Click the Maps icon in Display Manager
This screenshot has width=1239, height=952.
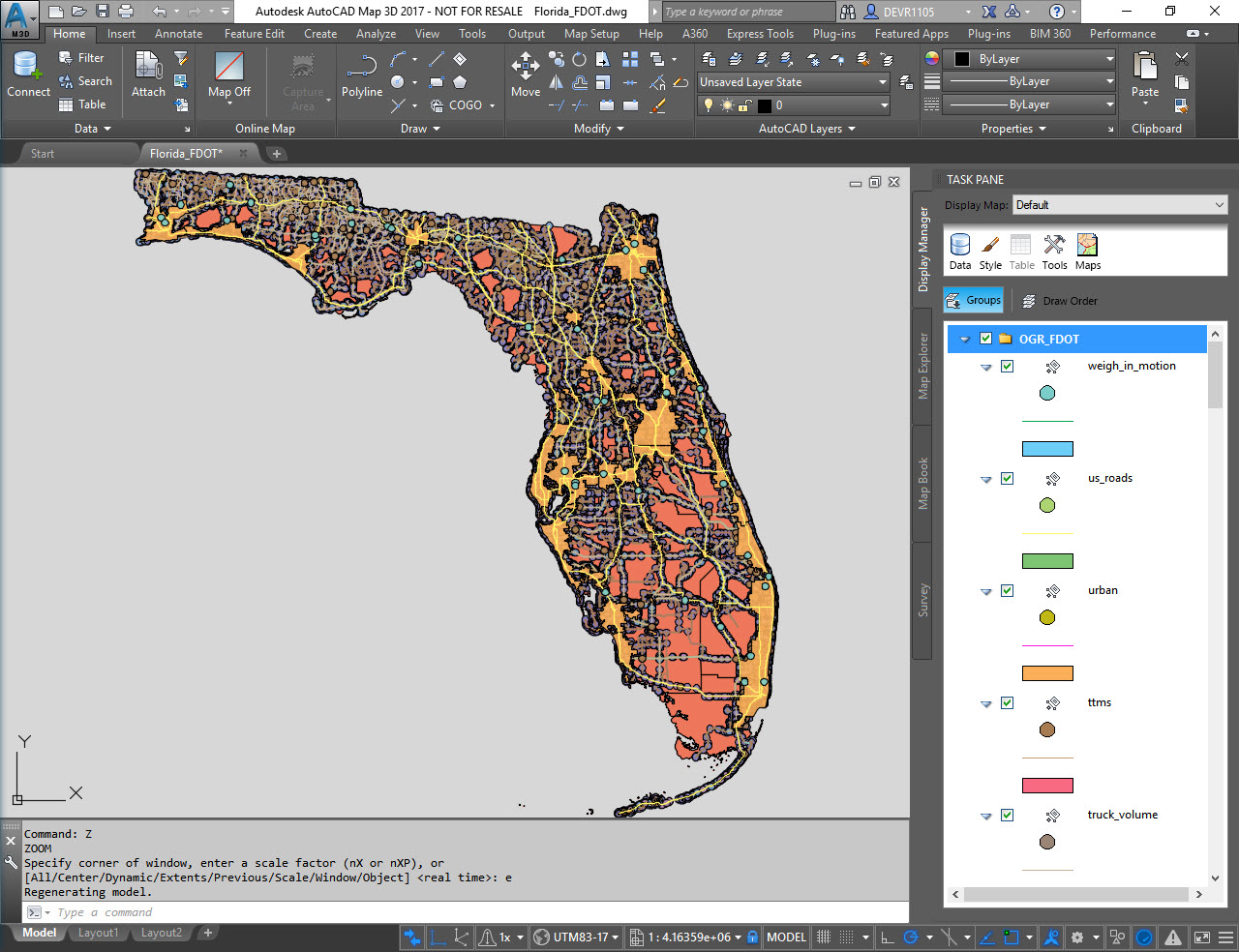(x=1088, y=252)
